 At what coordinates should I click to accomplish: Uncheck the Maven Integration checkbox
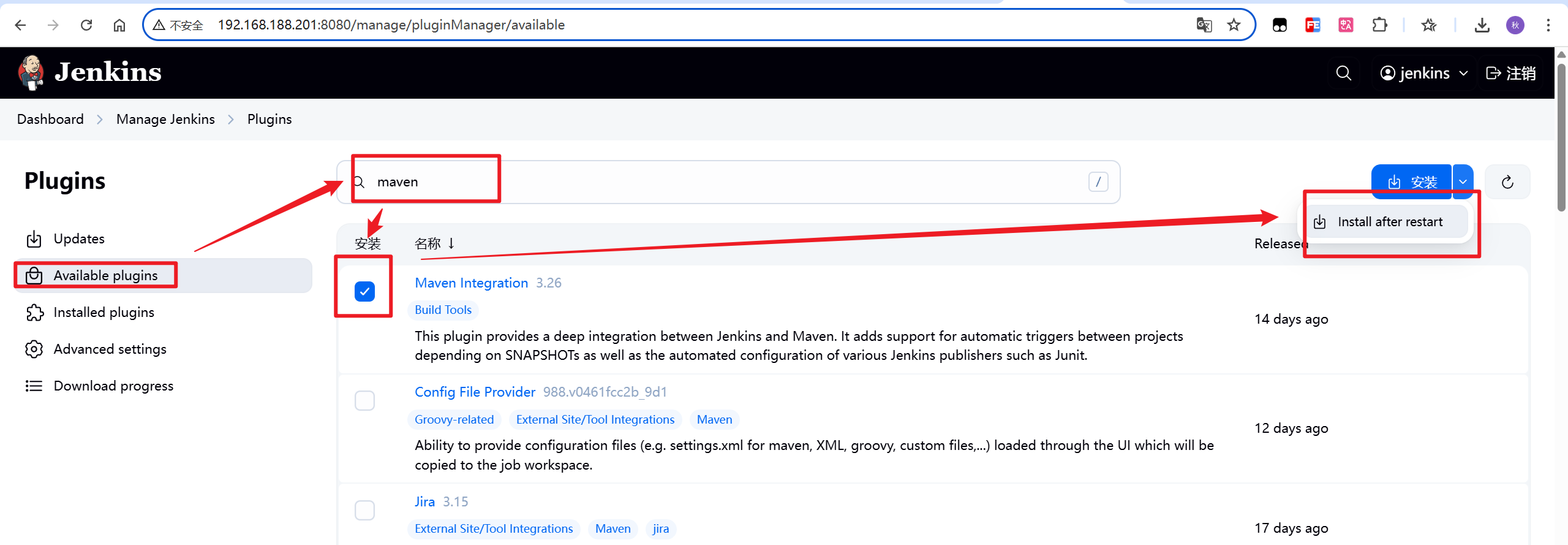364,291
